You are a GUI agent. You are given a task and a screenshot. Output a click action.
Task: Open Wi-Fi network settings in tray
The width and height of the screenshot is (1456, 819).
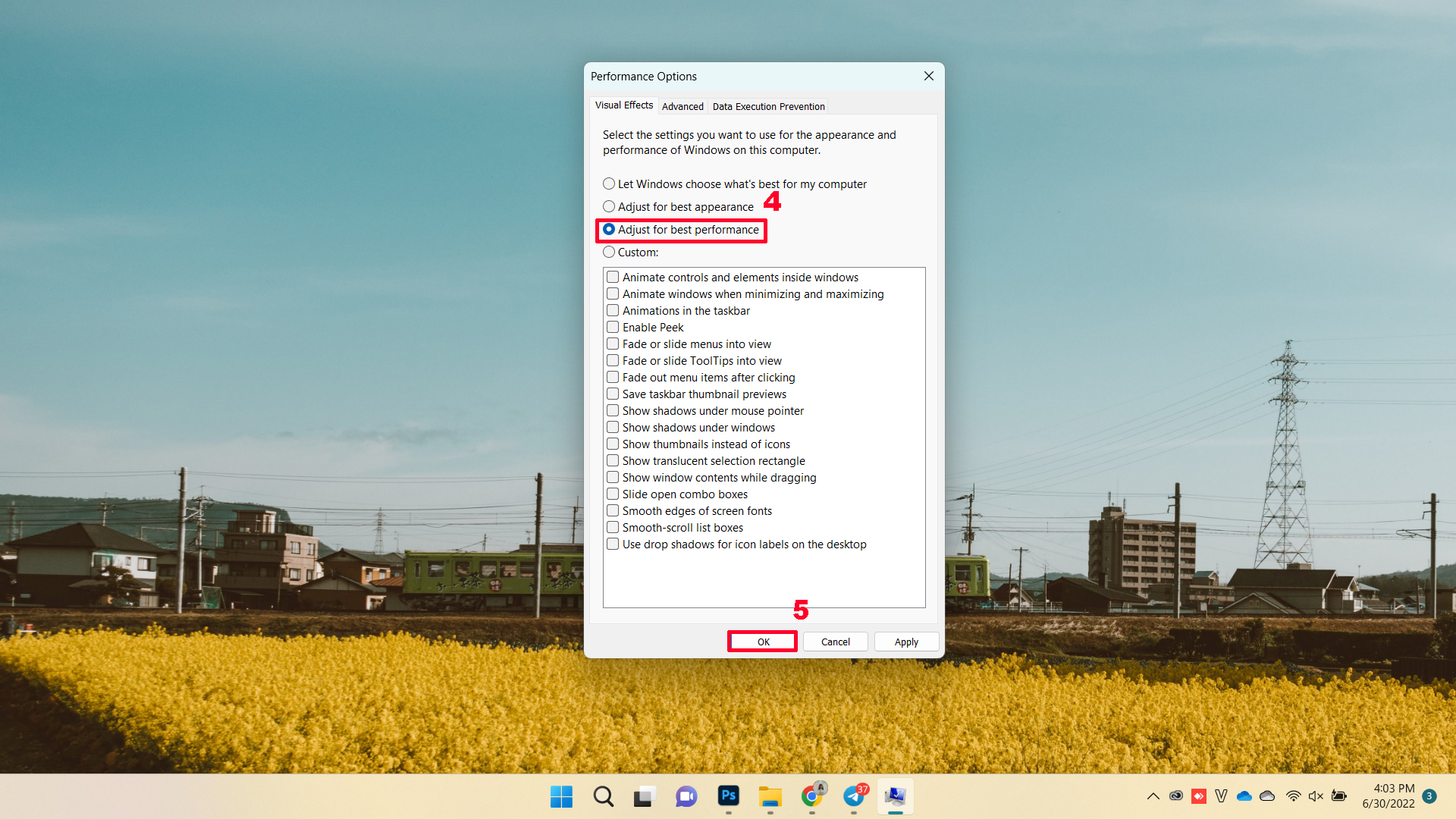coord(1294,796)
